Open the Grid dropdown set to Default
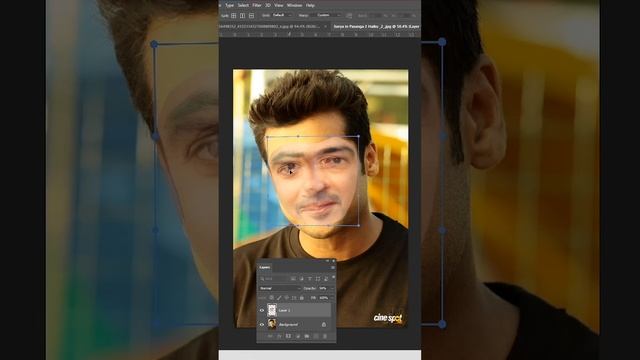The height and width of the screenshot is (360, 640). click(282, 15)
